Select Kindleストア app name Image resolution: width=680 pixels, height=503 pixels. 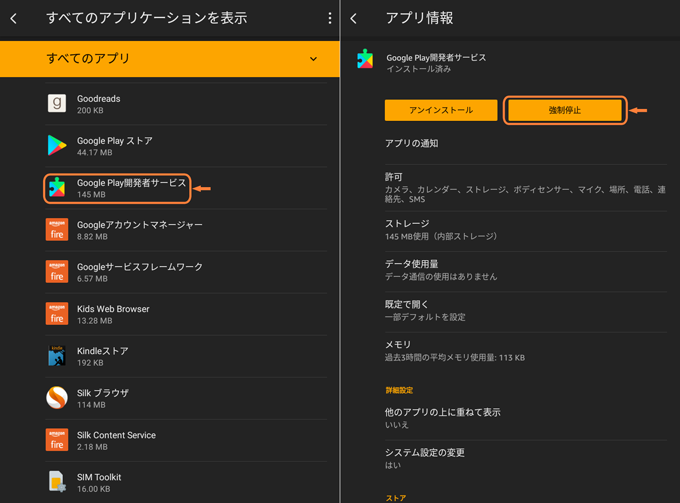tap(102, 351)
